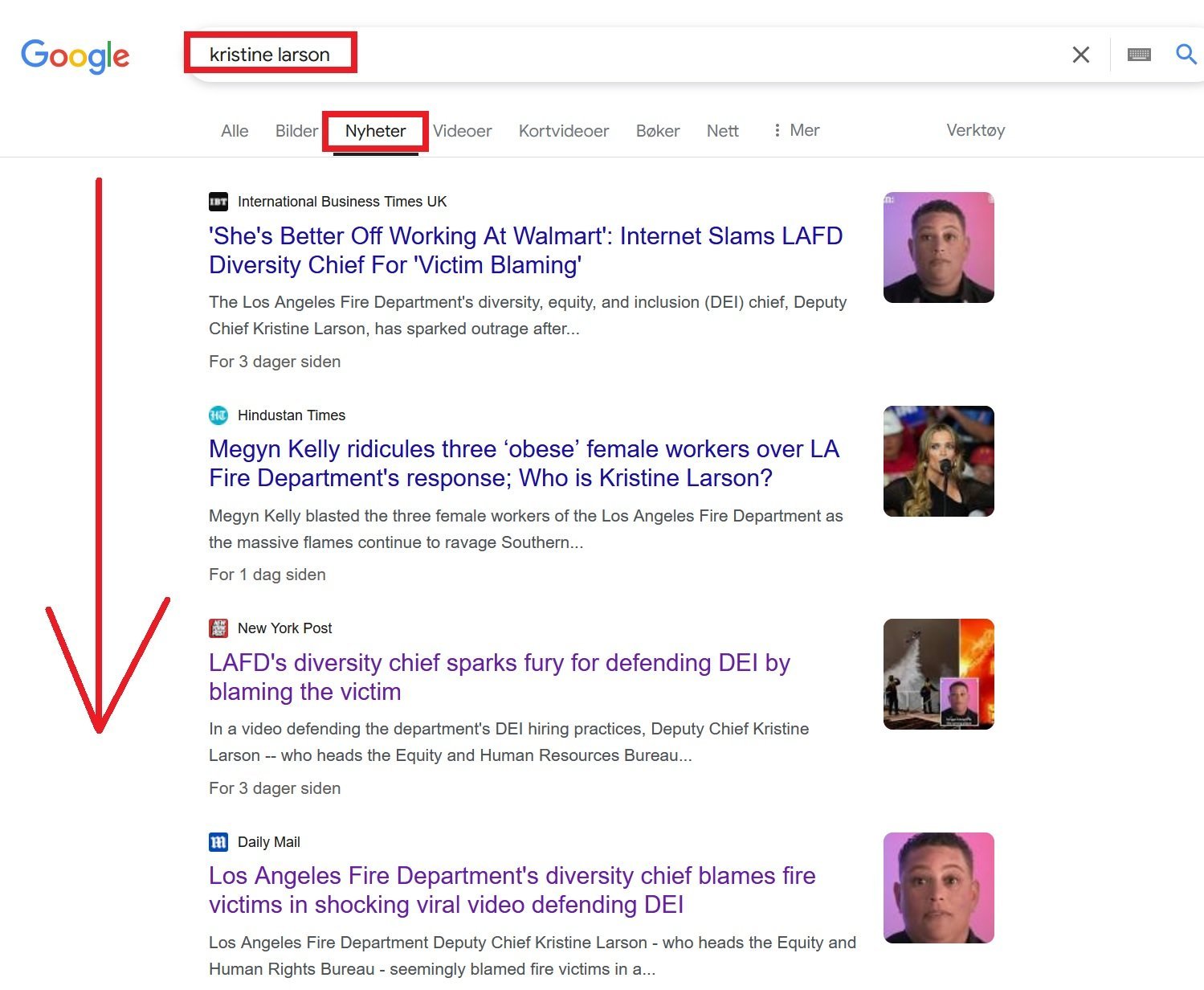Click the Hindustan Times favicon
The height and width of the screenshot is (990, 1204).
(x=218, y=415)
